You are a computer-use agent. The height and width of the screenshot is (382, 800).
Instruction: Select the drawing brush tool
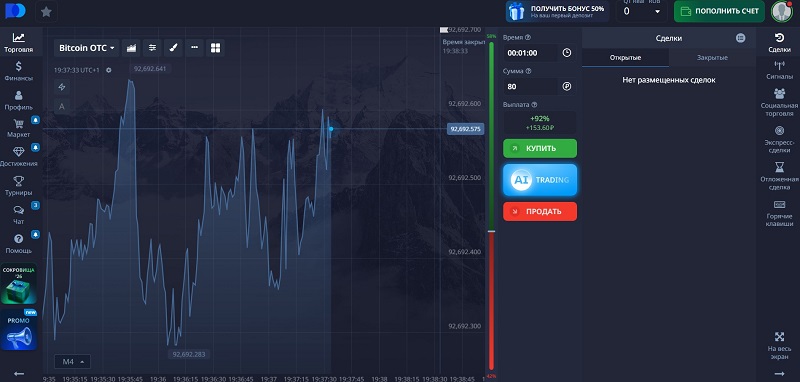[173, 48]
